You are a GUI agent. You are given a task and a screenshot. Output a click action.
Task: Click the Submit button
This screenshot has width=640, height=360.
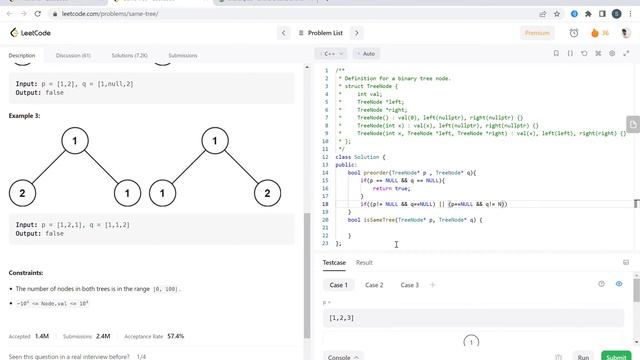(616, 357)
